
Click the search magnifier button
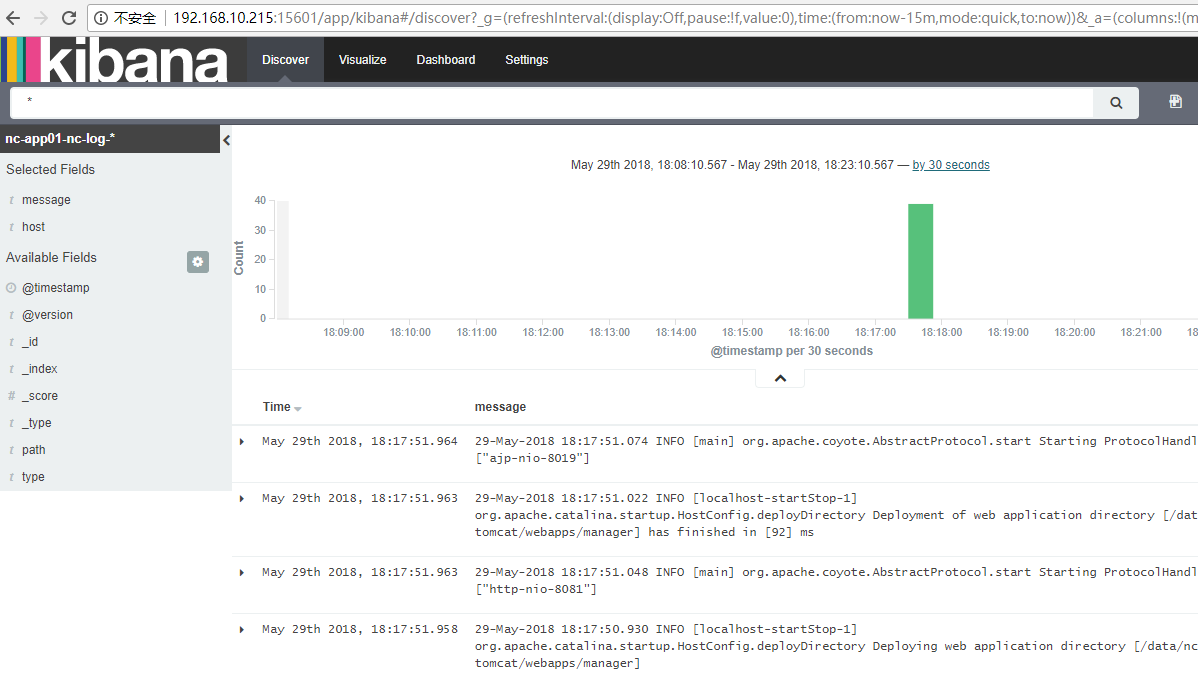(1115, 103)
